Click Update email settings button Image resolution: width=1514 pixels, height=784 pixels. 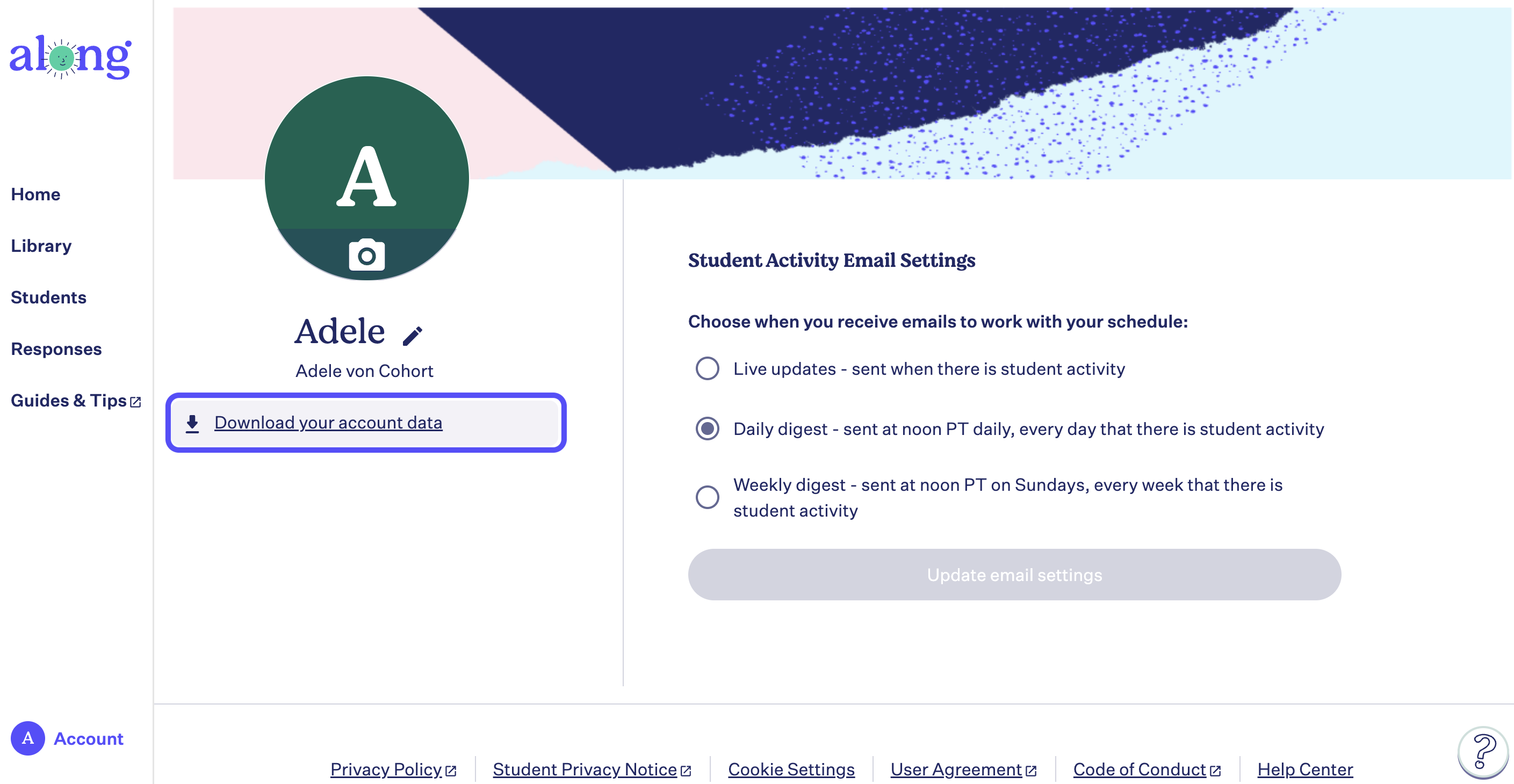pos(1014,575)
